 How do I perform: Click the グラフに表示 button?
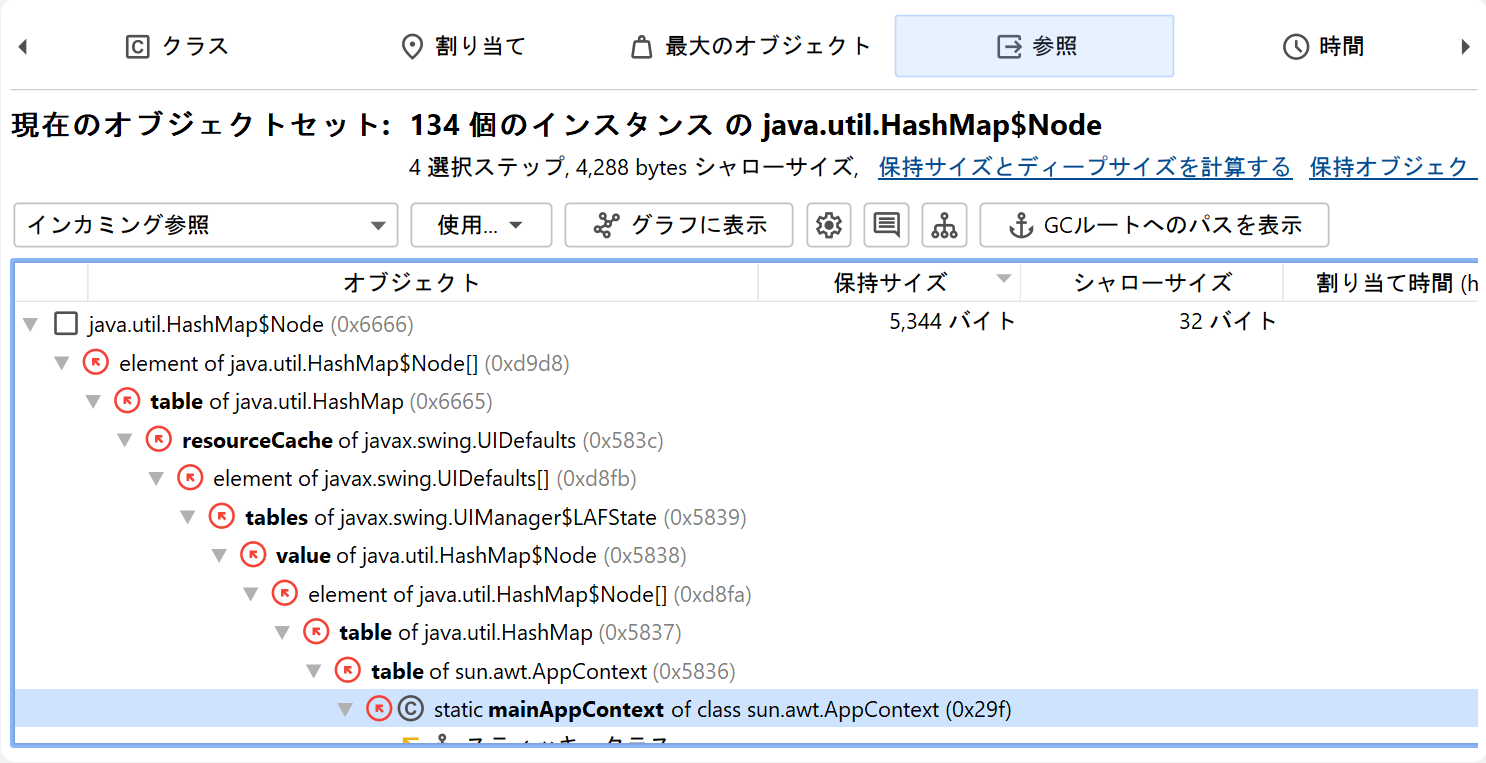coord(679,226)
